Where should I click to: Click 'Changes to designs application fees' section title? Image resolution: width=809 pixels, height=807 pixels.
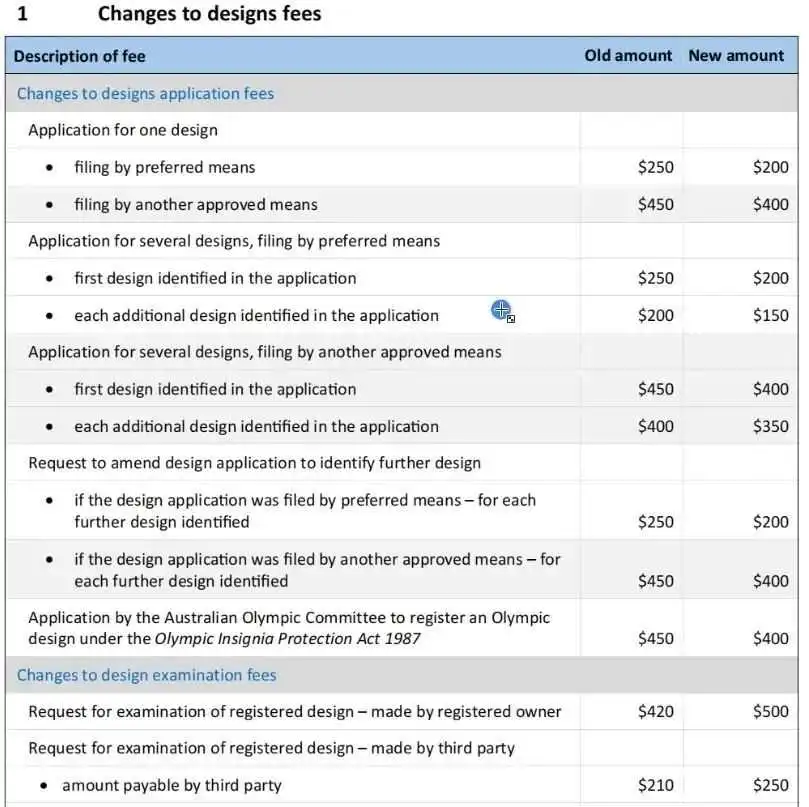point(145,93)
